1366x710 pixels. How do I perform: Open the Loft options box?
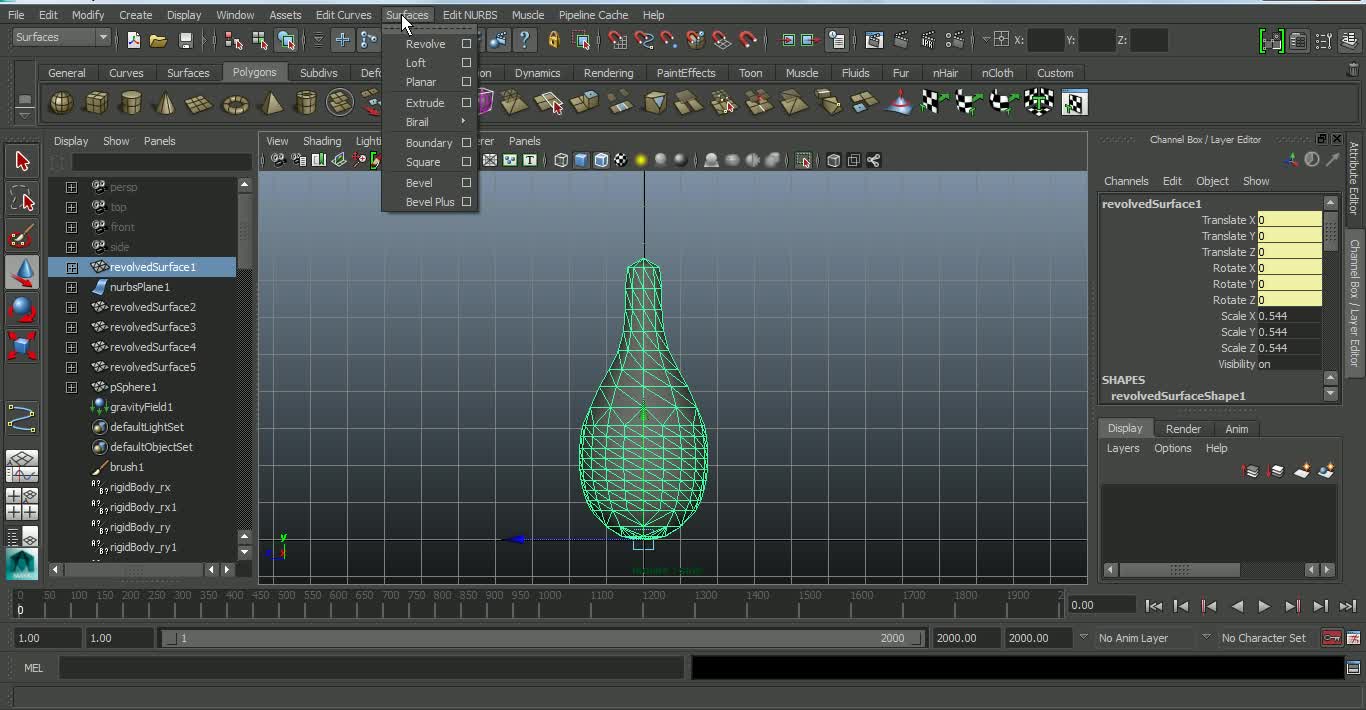tap(466, 63)
